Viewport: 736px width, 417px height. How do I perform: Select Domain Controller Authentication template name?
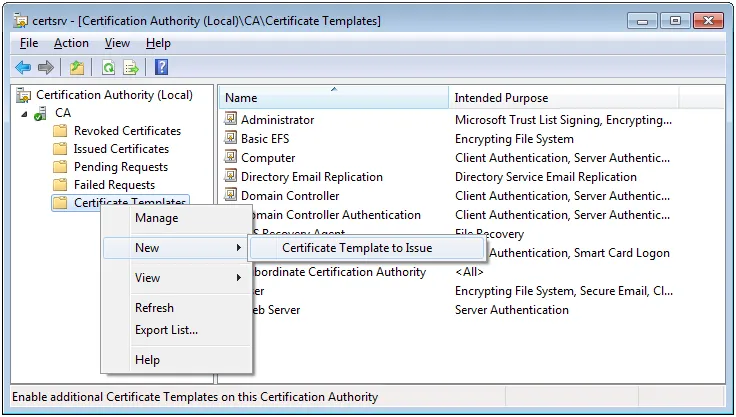click(337, 215)
